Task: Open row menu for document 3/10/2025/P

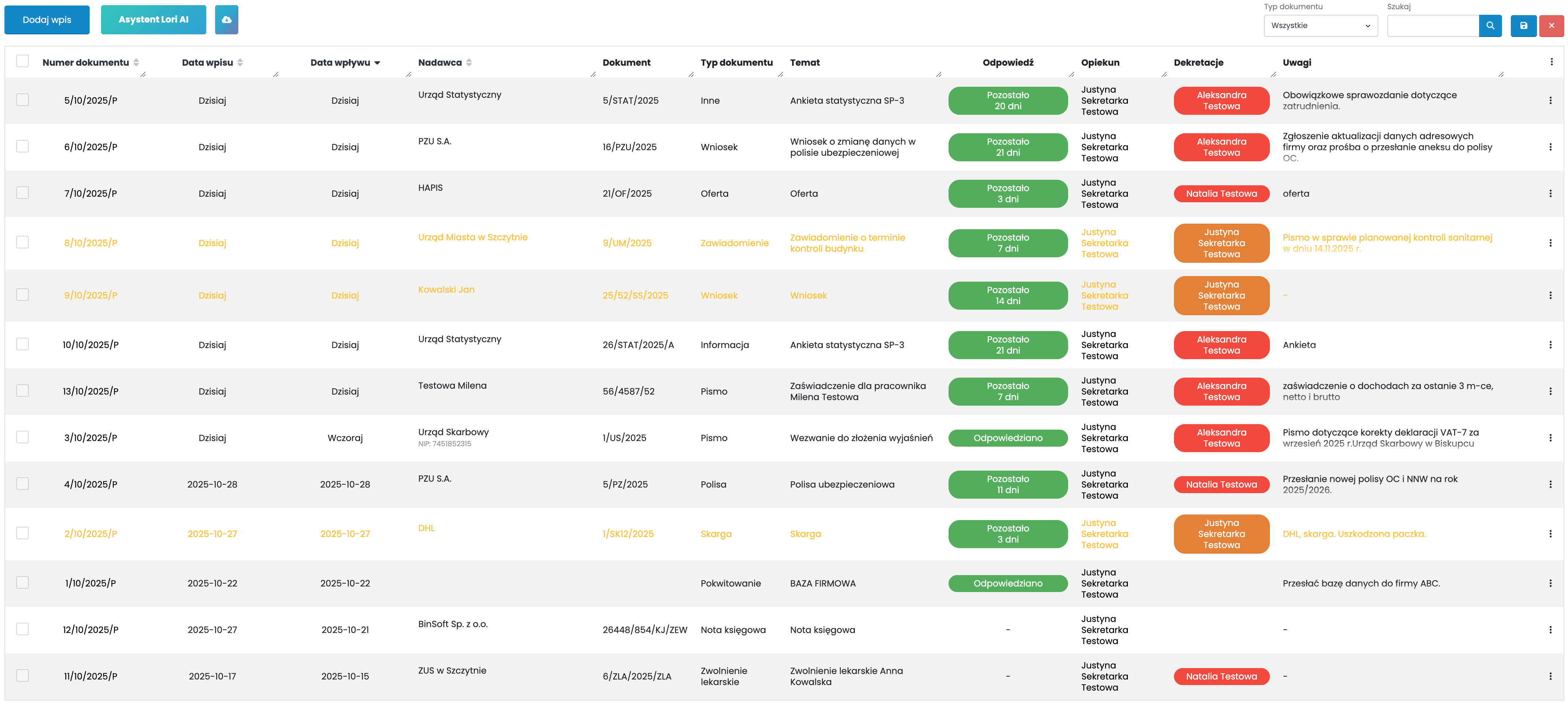Action: tap(1550, 438)
